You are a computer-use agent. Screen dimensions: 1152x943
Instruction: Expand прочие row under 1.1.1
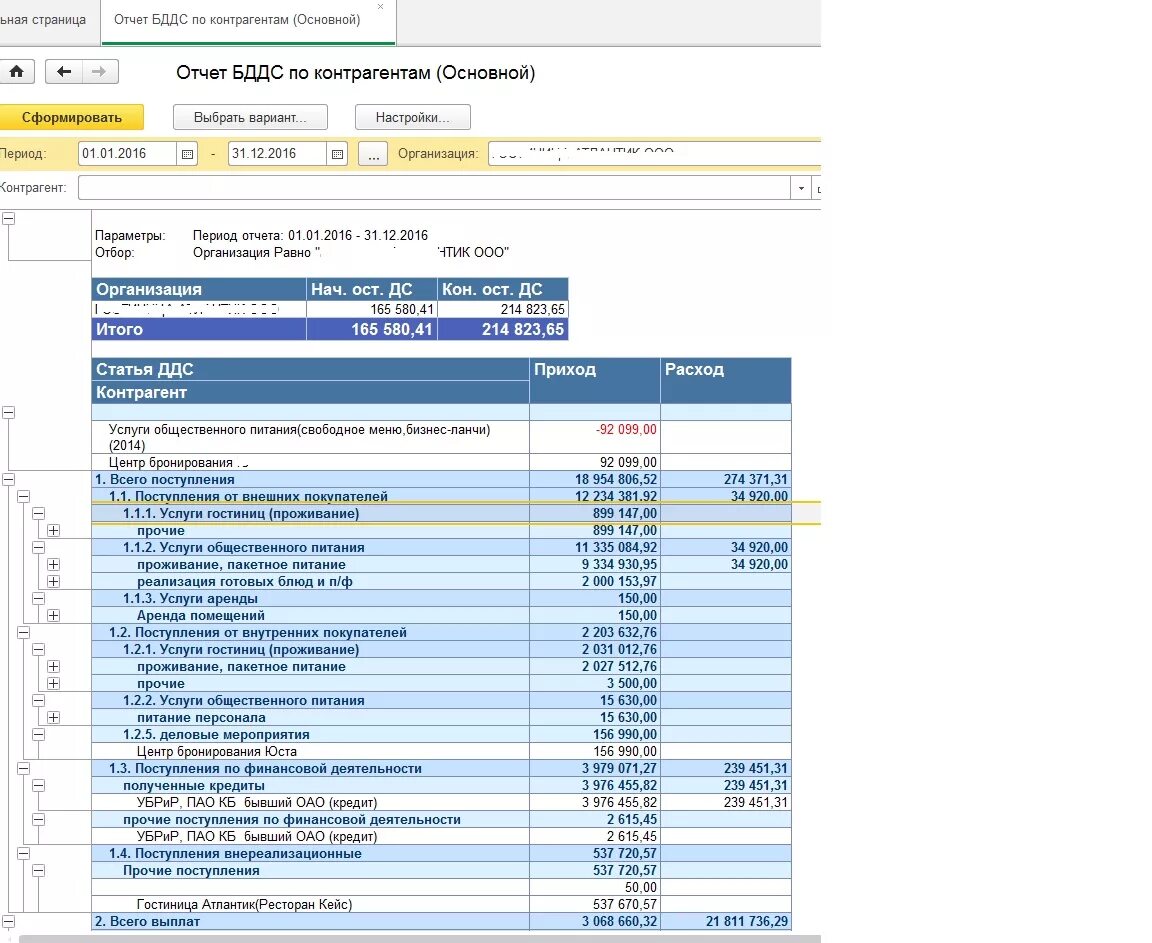point(53,530)
